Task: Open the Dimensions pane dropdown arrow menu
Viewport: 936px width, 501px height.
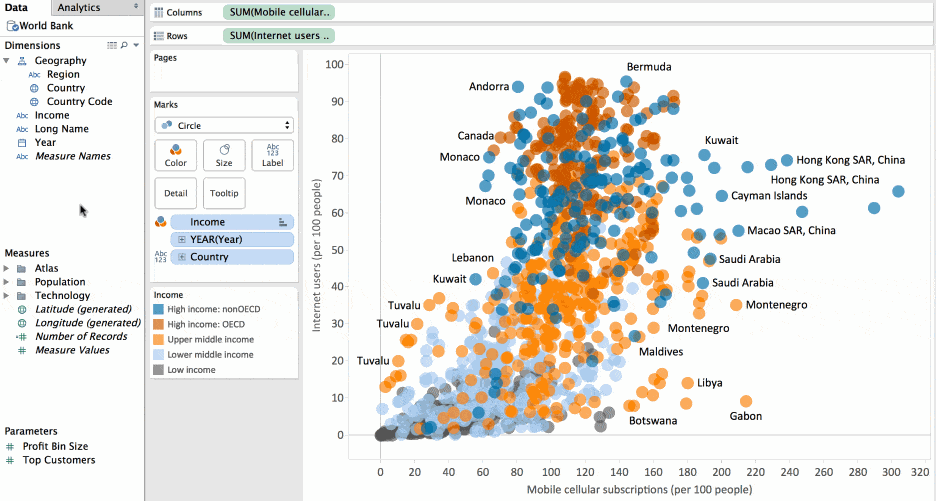Action: pos(137,46)
